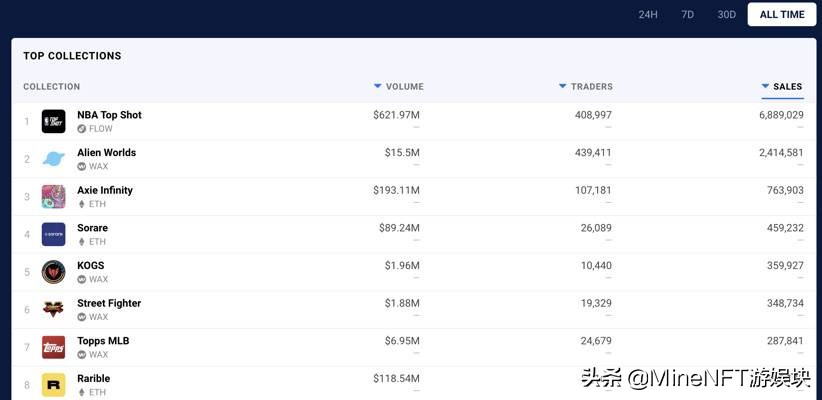Click the $15.5M volume value
The height and width of the screenshot is (400, 822).
(402, 153)
